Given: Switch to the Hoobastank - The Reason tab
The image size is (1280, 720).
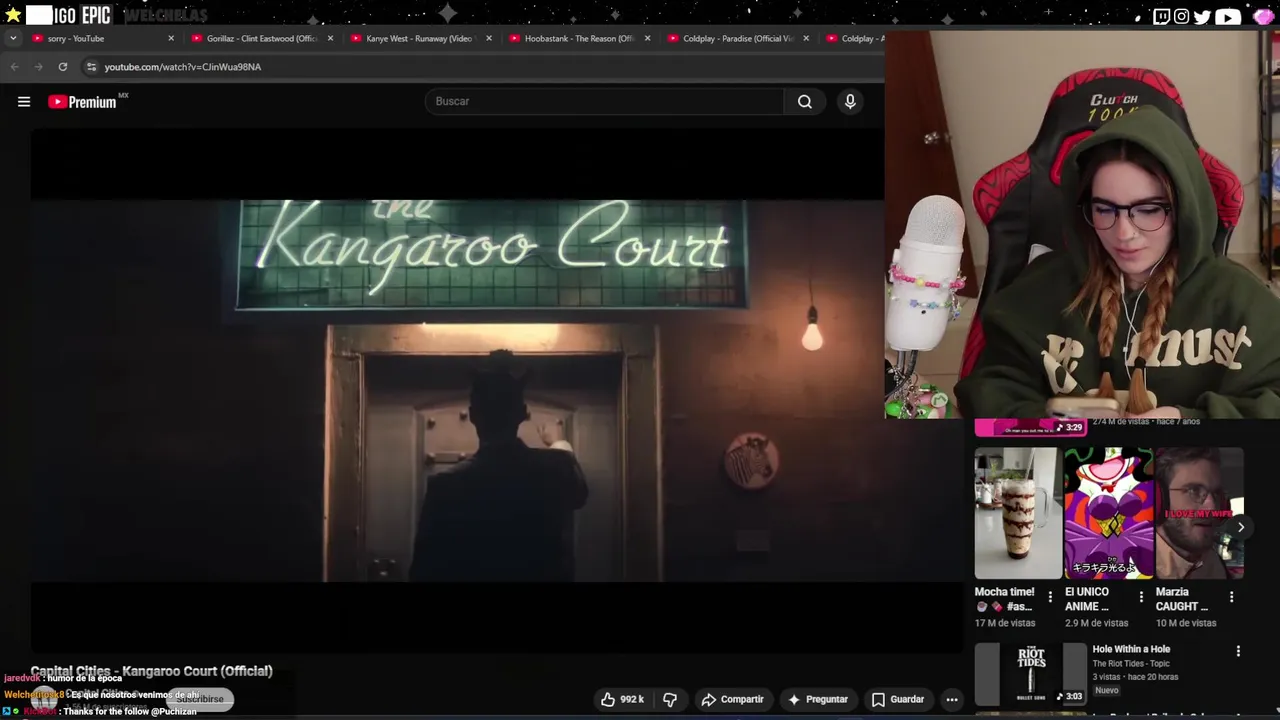Looking at the screenshot, I should (578, 38).
